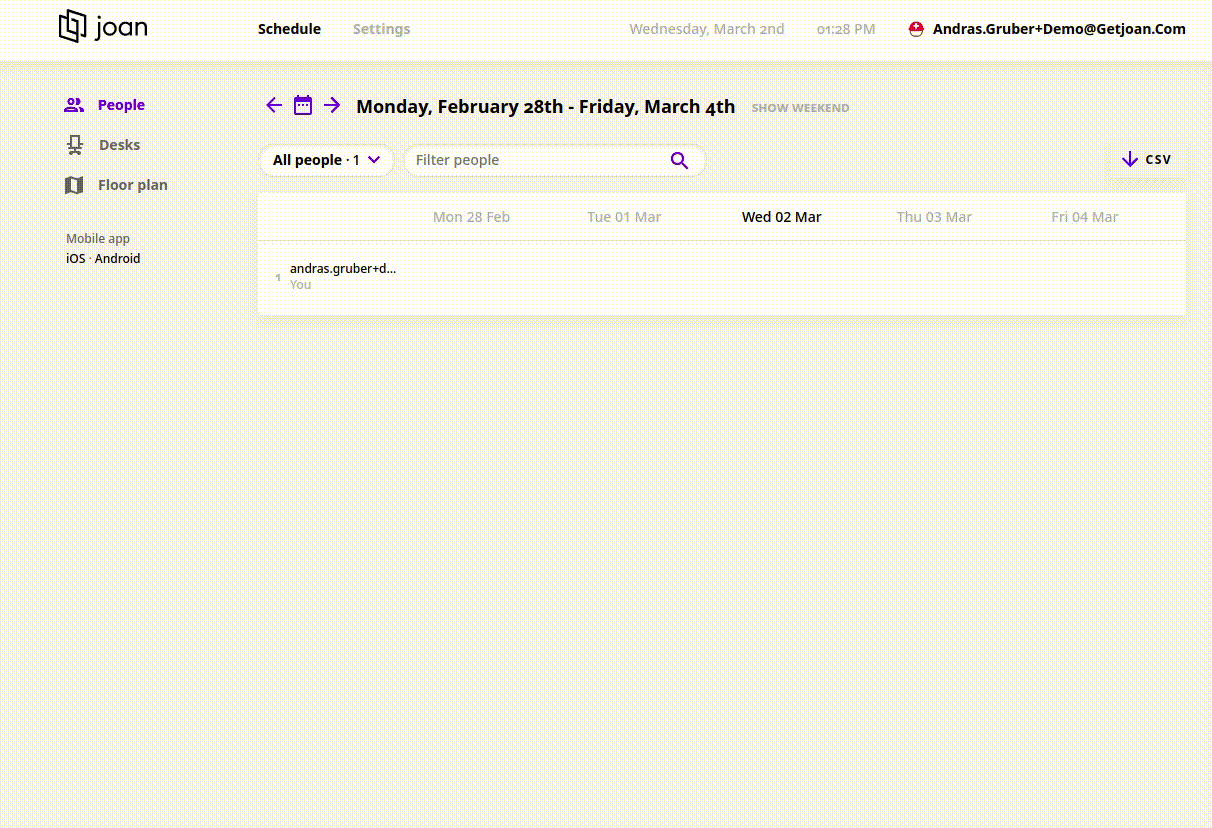Click the Joan logo
Image resolution: width=1212 pixels, height=828 pixels.
[x=103, y=27]
